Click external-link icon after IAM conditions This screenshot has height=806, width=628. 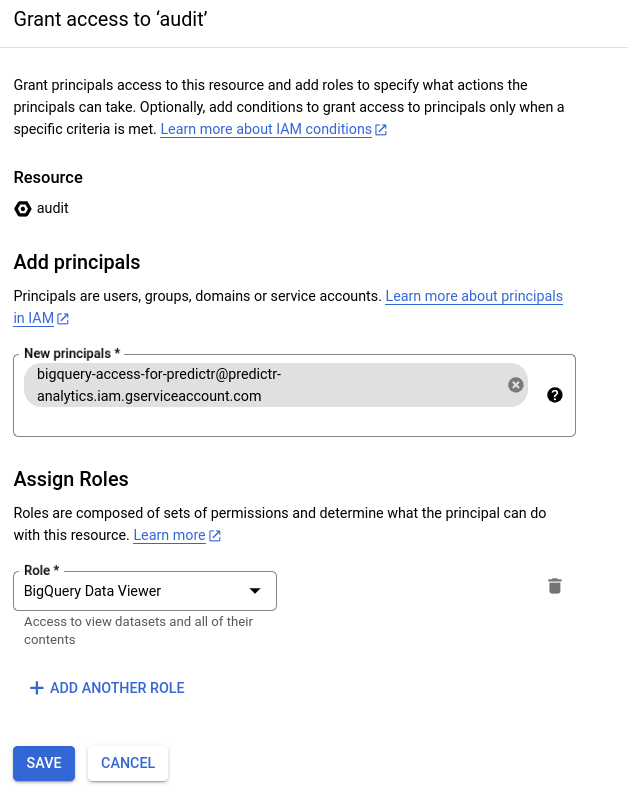click(381, 130)
